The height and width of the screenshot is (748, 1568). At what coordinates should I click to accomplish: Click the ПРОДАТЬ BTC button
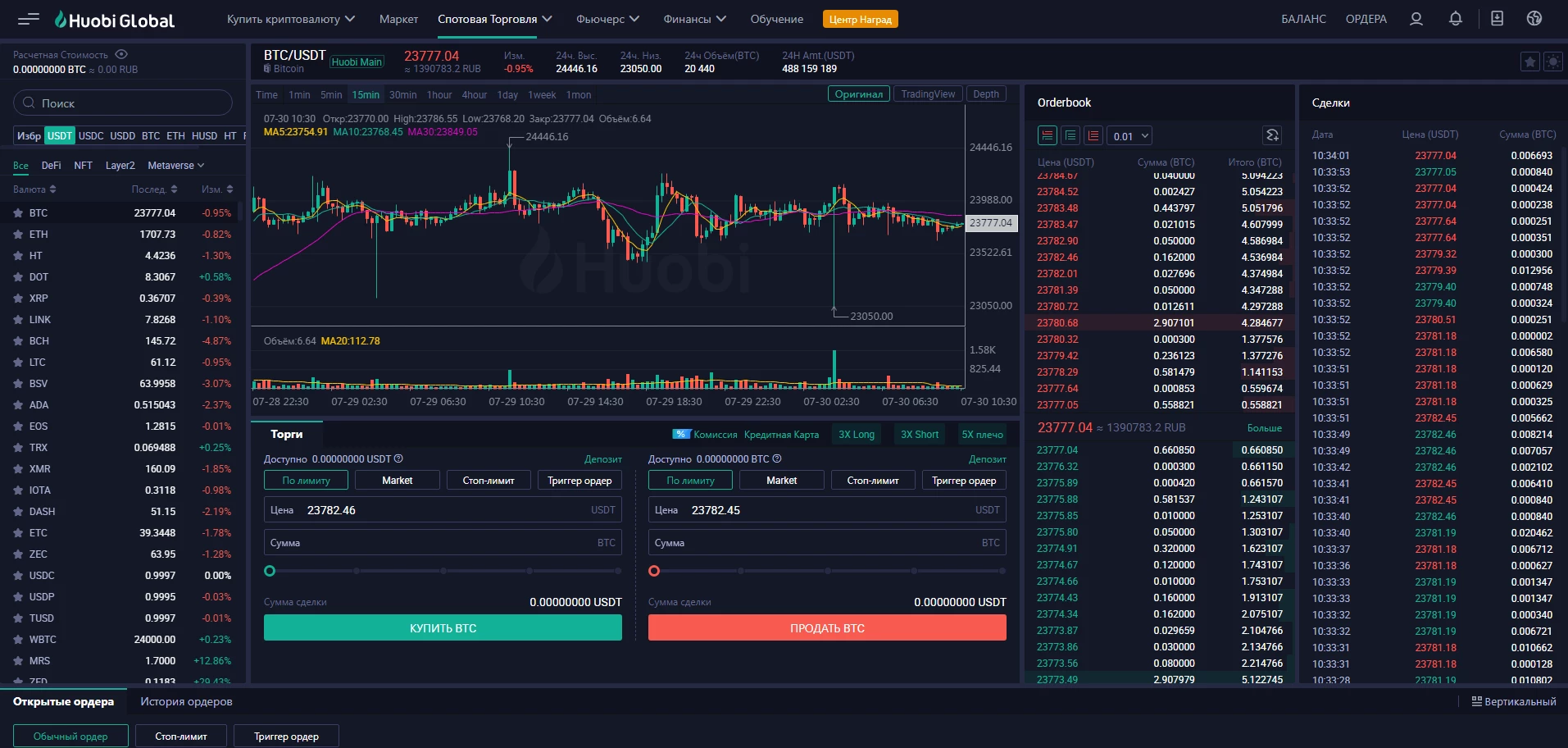click(x=827, y=628)
